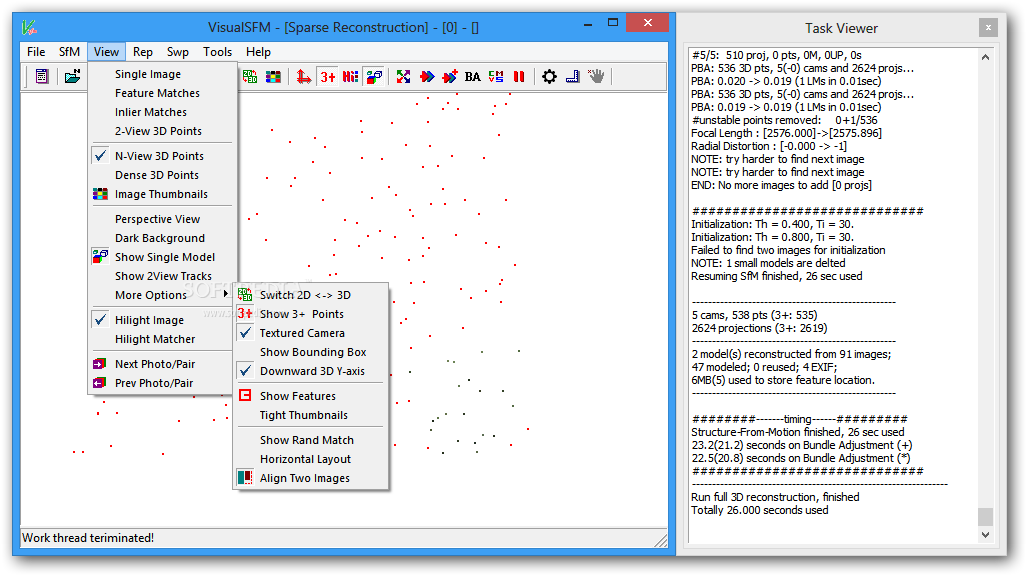The image size is (1027, 576).
Task: Toggle the 3+ points toolbar button
Action: [327, 77]
